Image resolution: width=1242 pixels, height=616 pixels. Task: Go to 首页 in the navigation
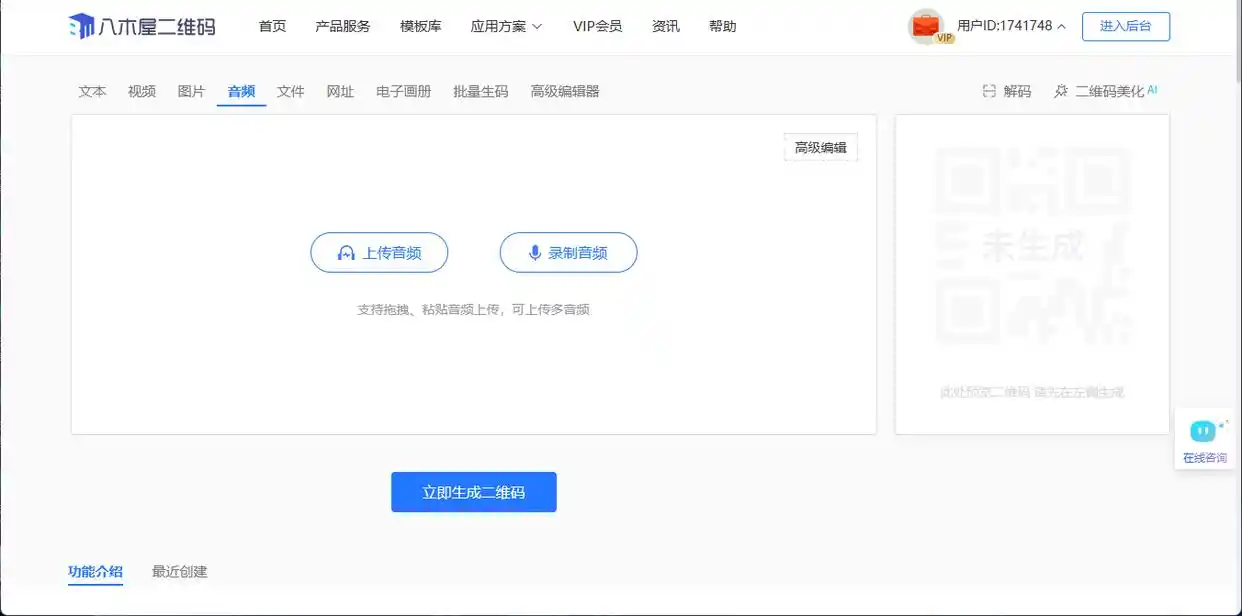(272, 26)
